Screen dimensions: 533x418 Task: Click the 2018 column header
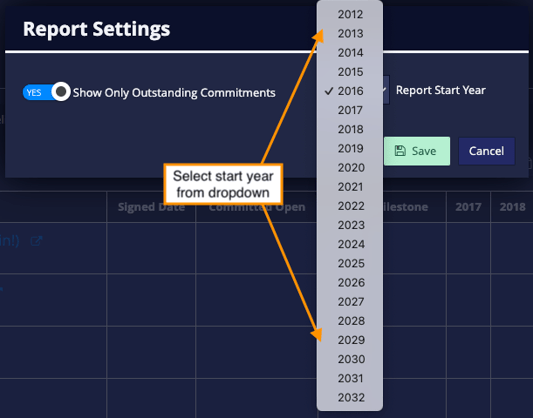(x=512, y=207)
